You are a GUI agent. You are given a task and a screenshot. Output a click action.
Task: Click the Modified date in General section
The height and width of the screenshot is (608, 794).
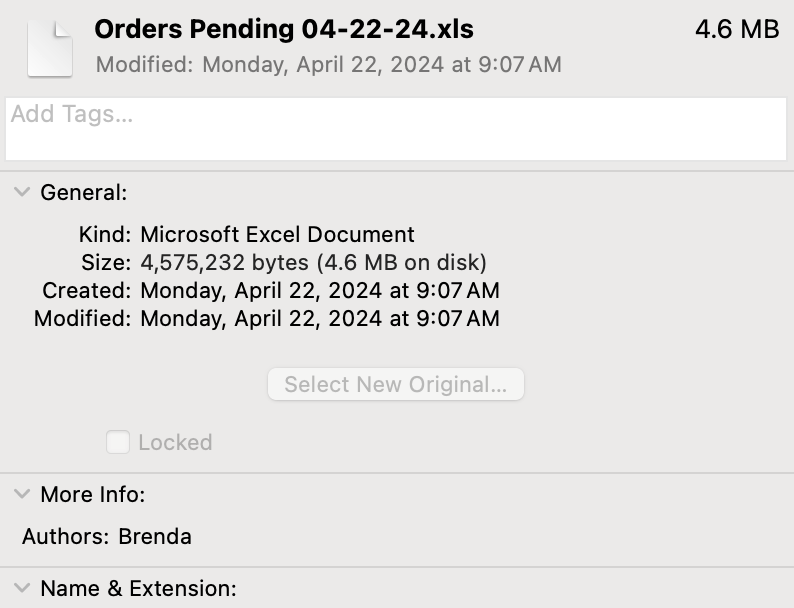point(320,319)
